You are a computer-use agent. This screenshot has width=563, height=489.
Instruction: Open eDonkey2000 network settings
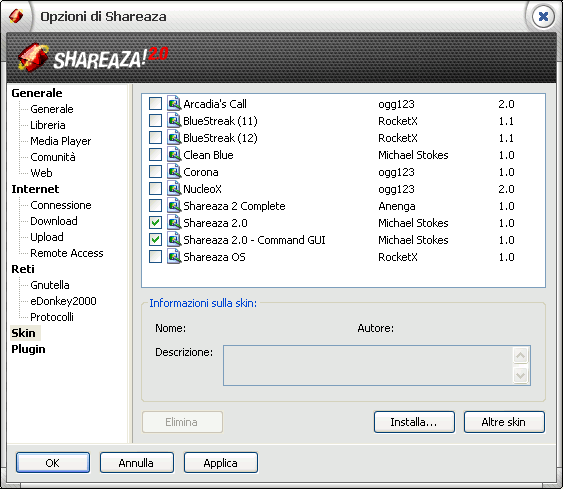63,301
